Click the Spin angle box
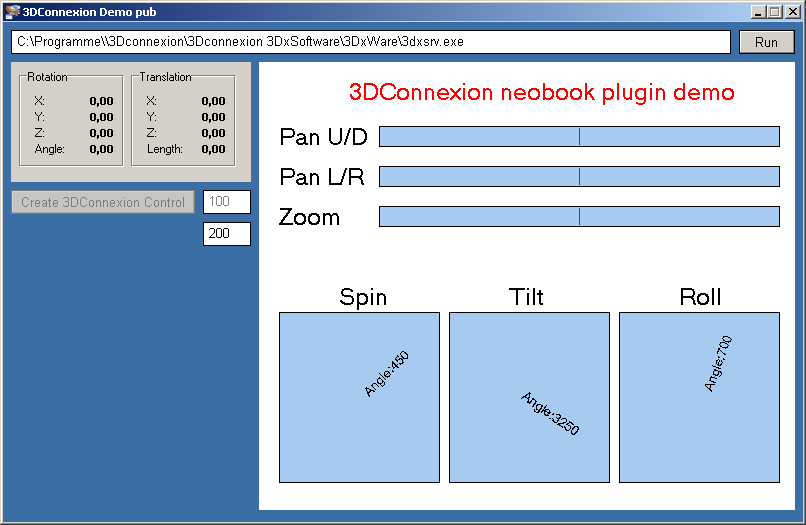 359,397
